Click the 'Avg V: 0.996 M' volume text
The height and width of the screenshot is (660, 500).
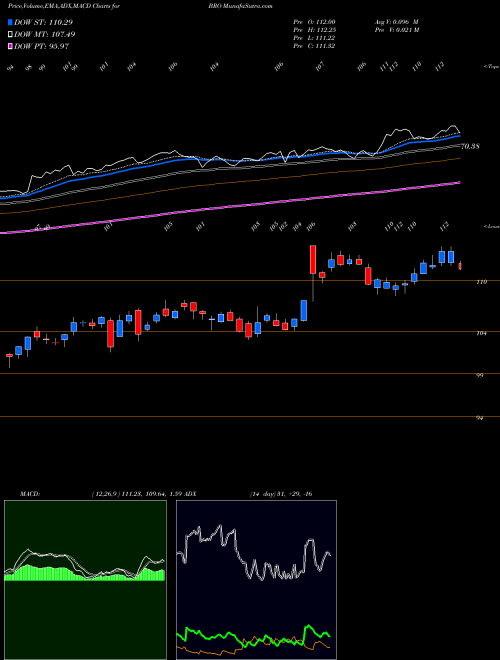pyautogui.click(x=398, y=22)
